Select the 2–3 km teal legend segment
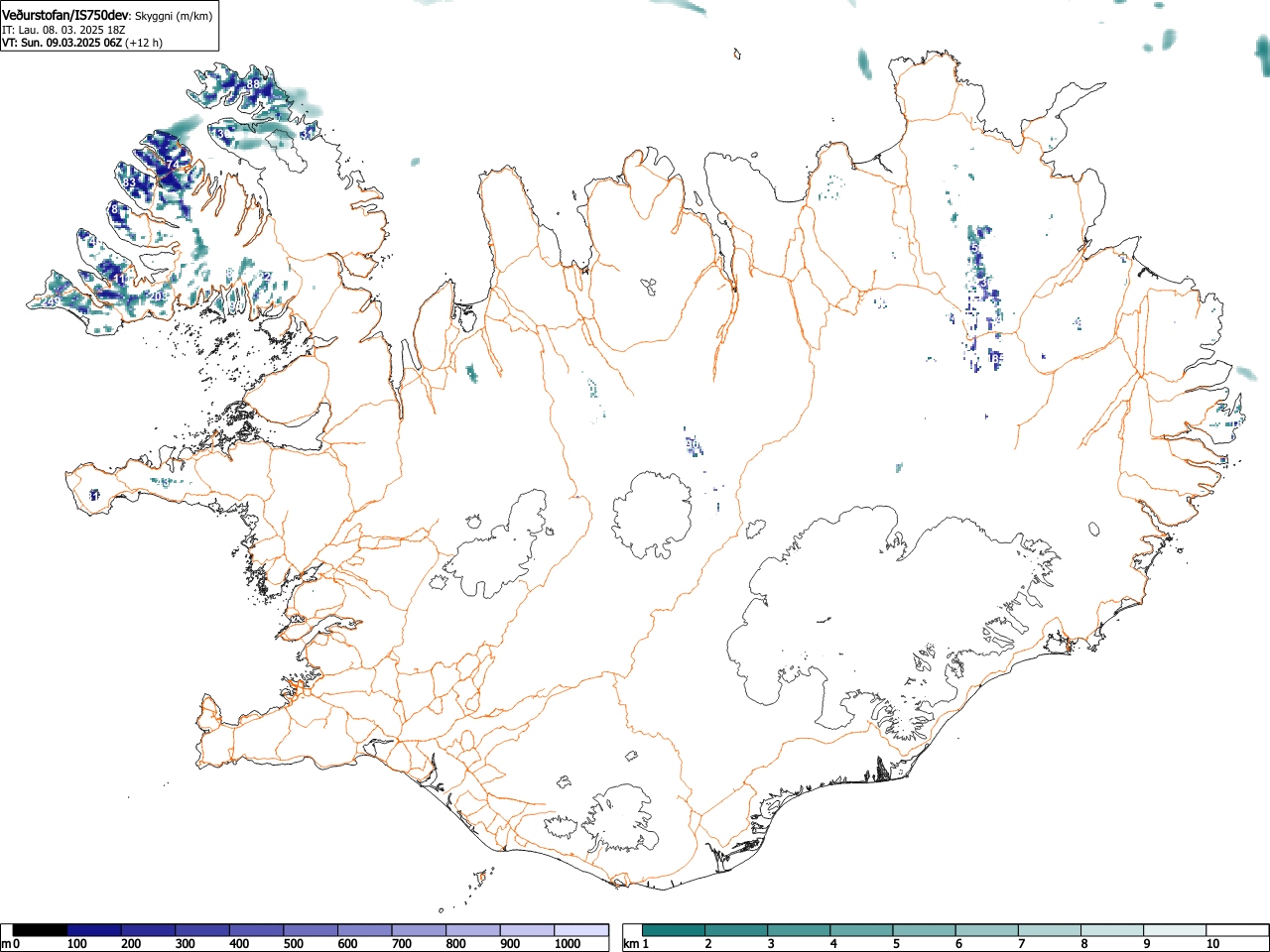The height and width of the screenshot is (952, 1270). [737, 930]
